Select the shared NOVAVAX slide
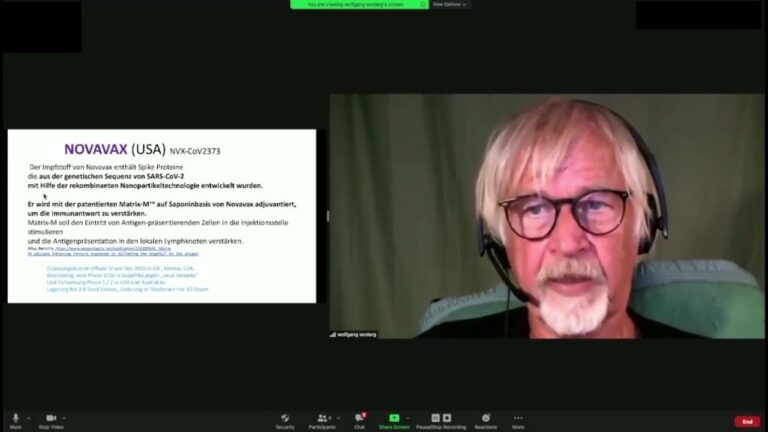Viewport: 768px width, 432px height. [x=162, y=216]
